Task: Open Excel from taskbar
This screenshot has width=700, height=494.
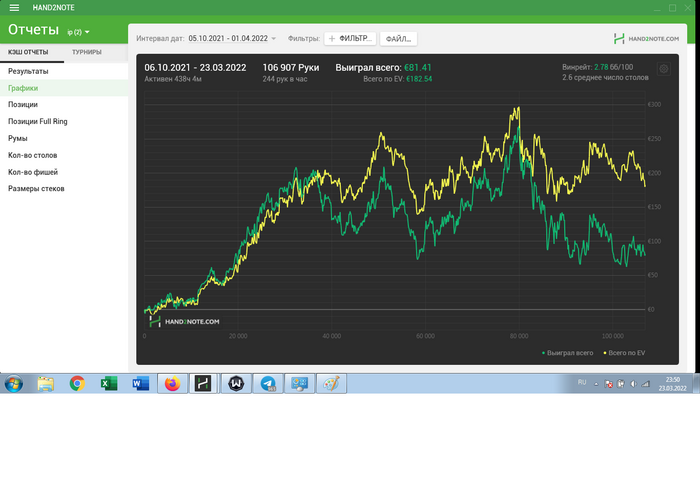Action: (109, 384)
